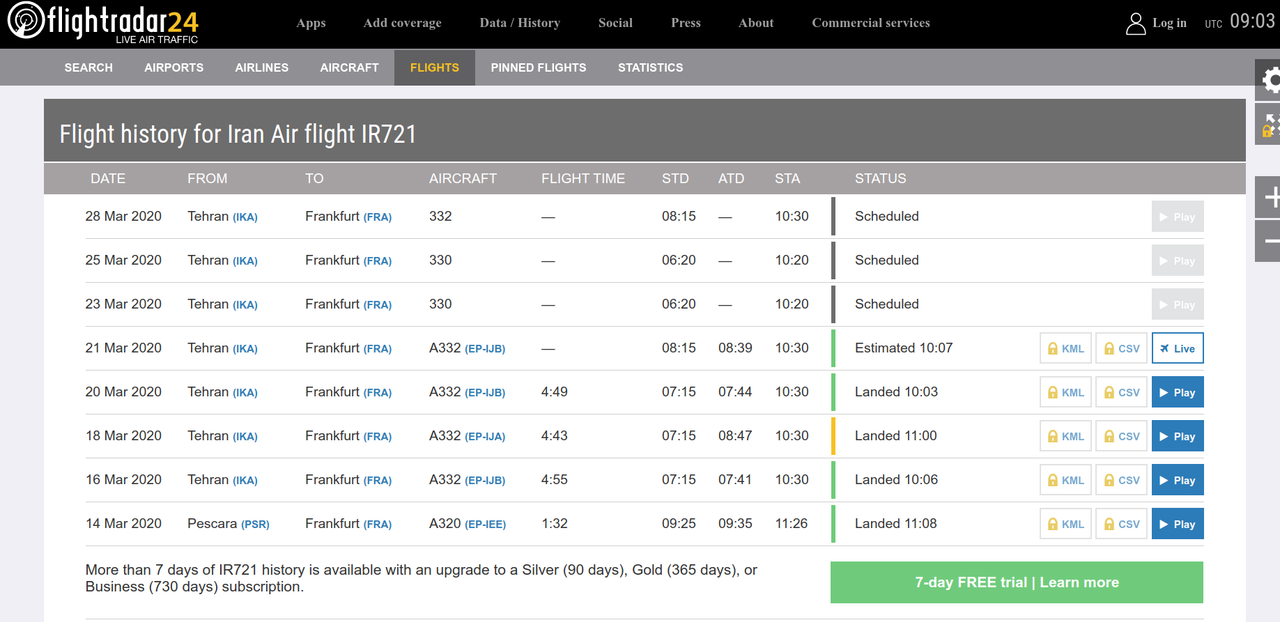Play the 20 Mar 2020 flight
Viewport: 1280px width, 622px height.
point(1178,392)
